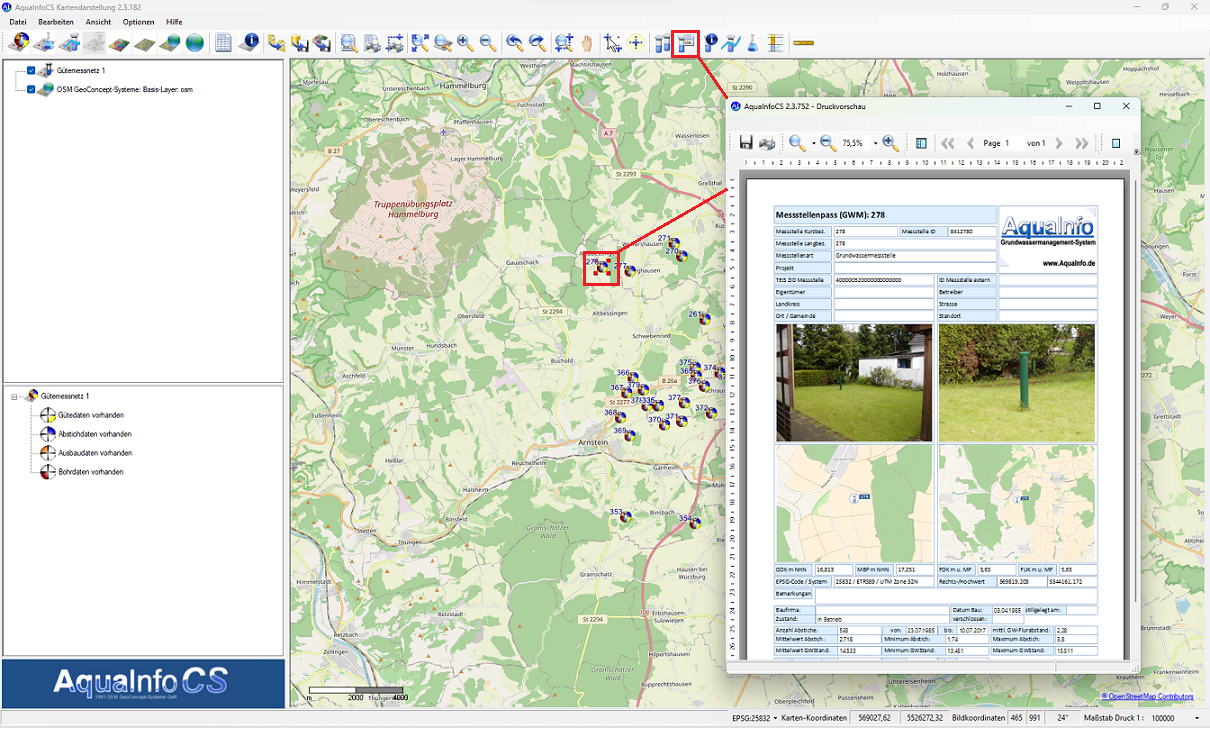
Task: Open the Bearbeiten menu
Action: coord(56,21)
